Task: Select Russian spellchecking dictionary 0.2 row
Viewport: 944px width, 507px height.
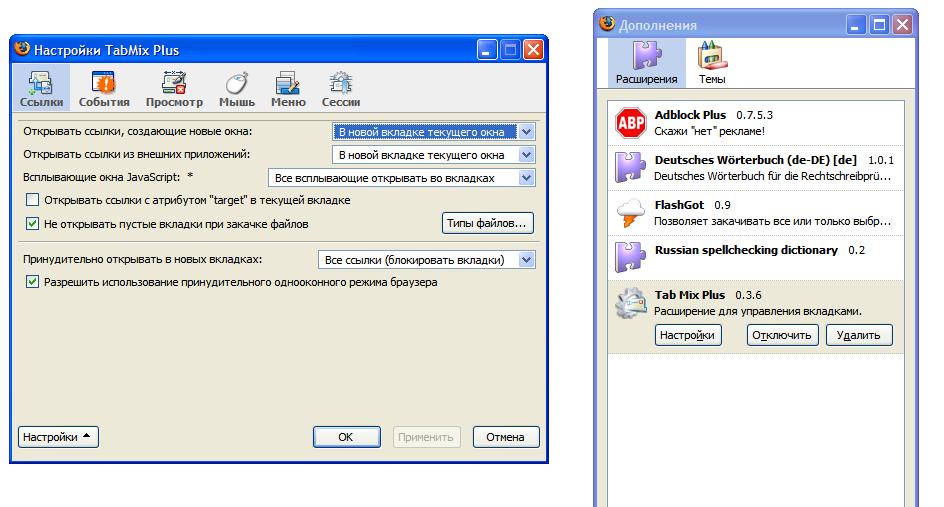Action: click(x=756, y=258)
